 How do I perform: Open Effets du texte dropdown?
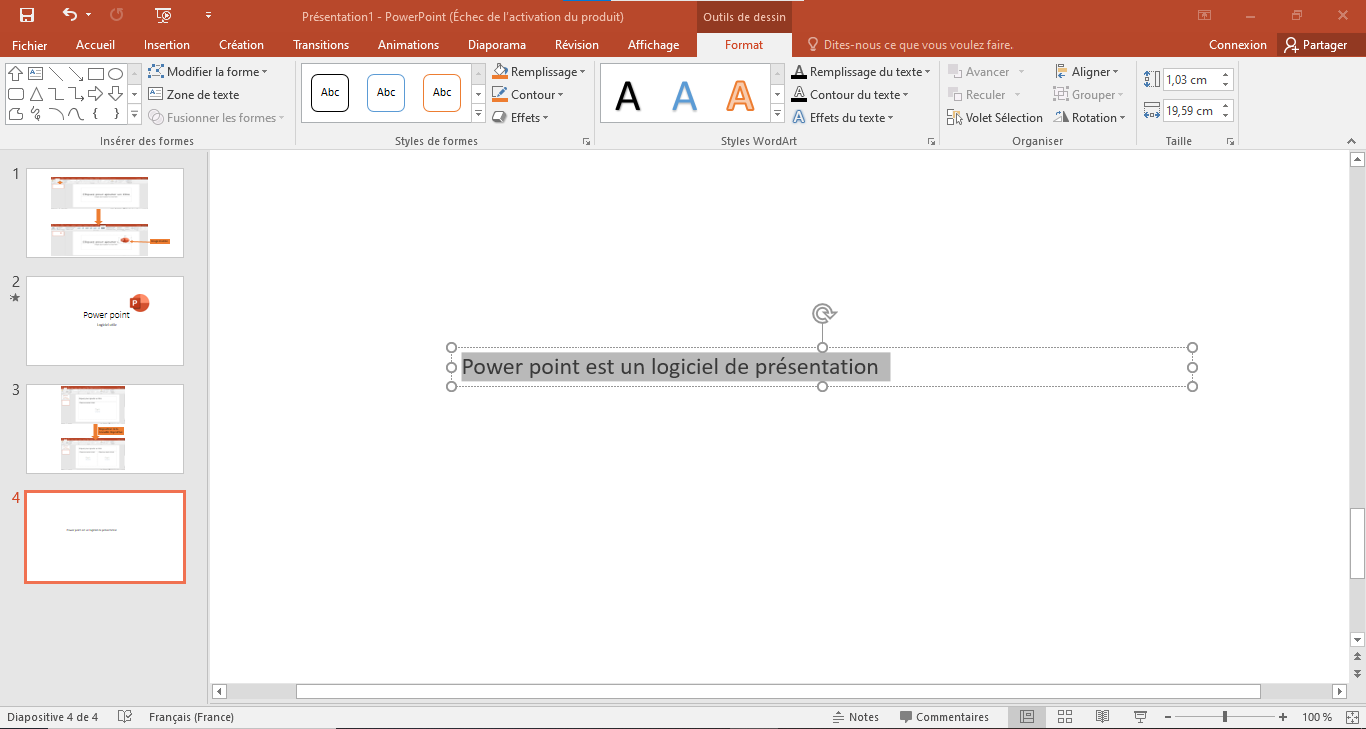[x=842, y=118]
